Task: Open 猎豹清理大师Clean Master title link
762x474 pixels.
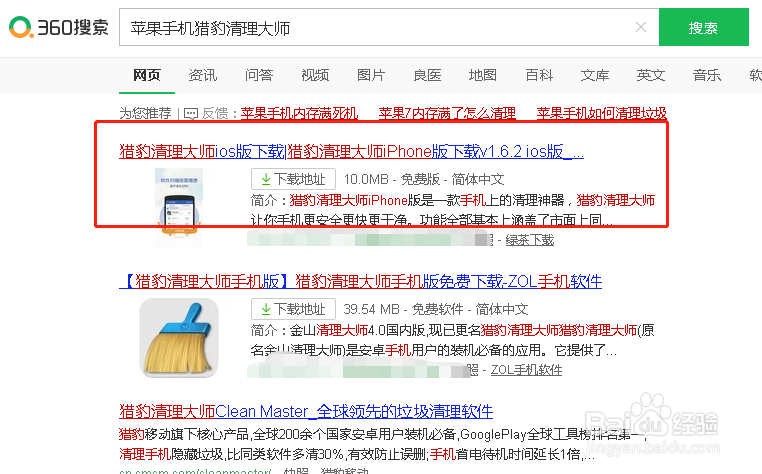Action: 306,411
